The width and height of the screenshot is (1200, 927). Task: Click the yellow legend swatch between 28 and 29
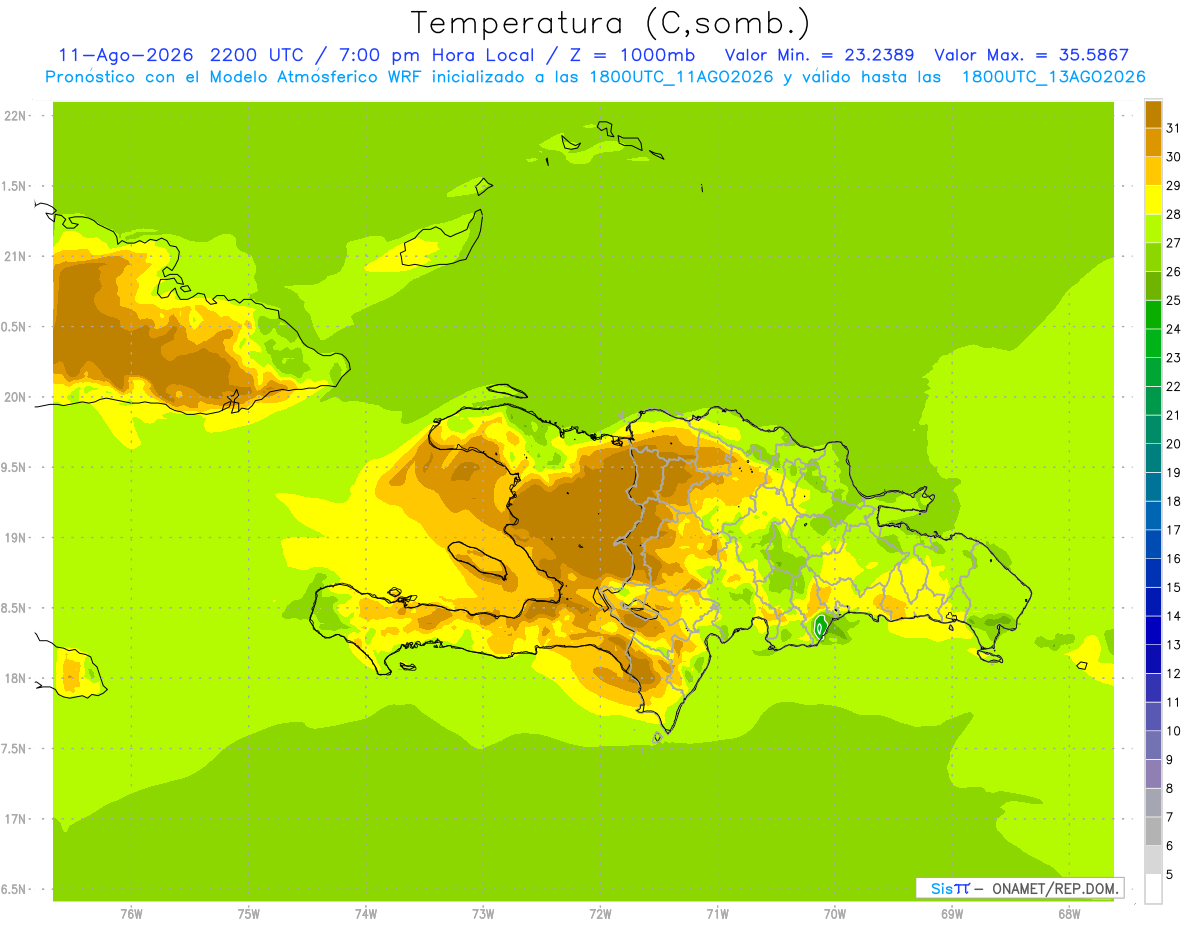click(1153, 200)
